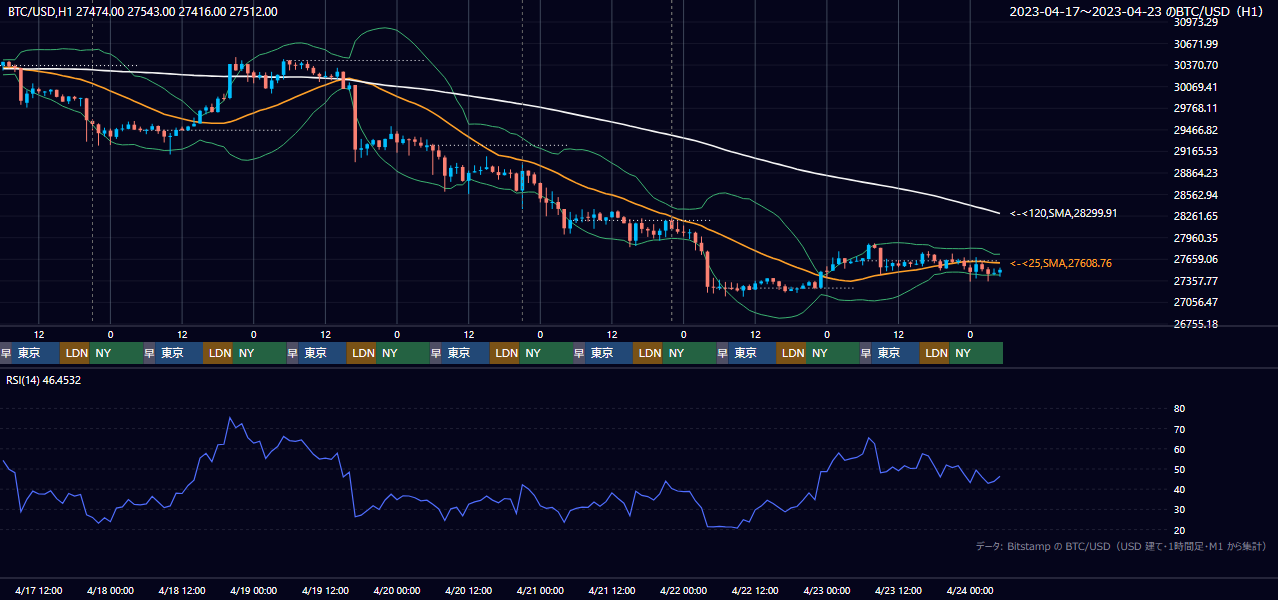
Task: Click the BTC/USD,H1 OHLC header text
Action: pos(143,12)
